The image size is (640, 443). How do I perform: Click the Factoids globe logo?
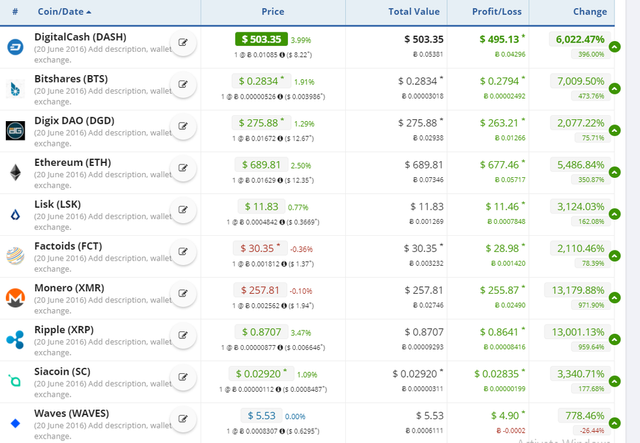[16, 256]
